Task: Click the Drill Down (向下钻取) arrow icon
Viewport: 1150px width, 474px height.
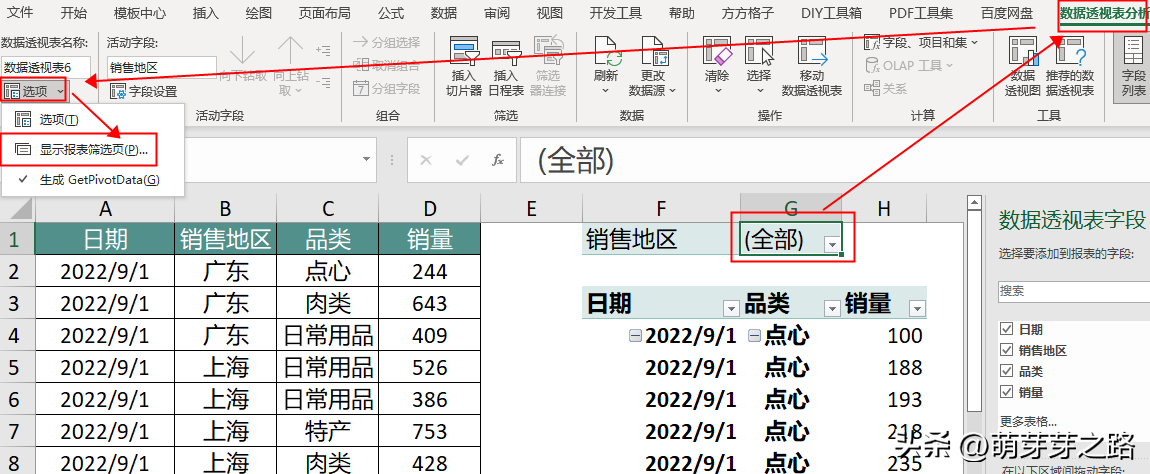Action: tap(243, 51)
